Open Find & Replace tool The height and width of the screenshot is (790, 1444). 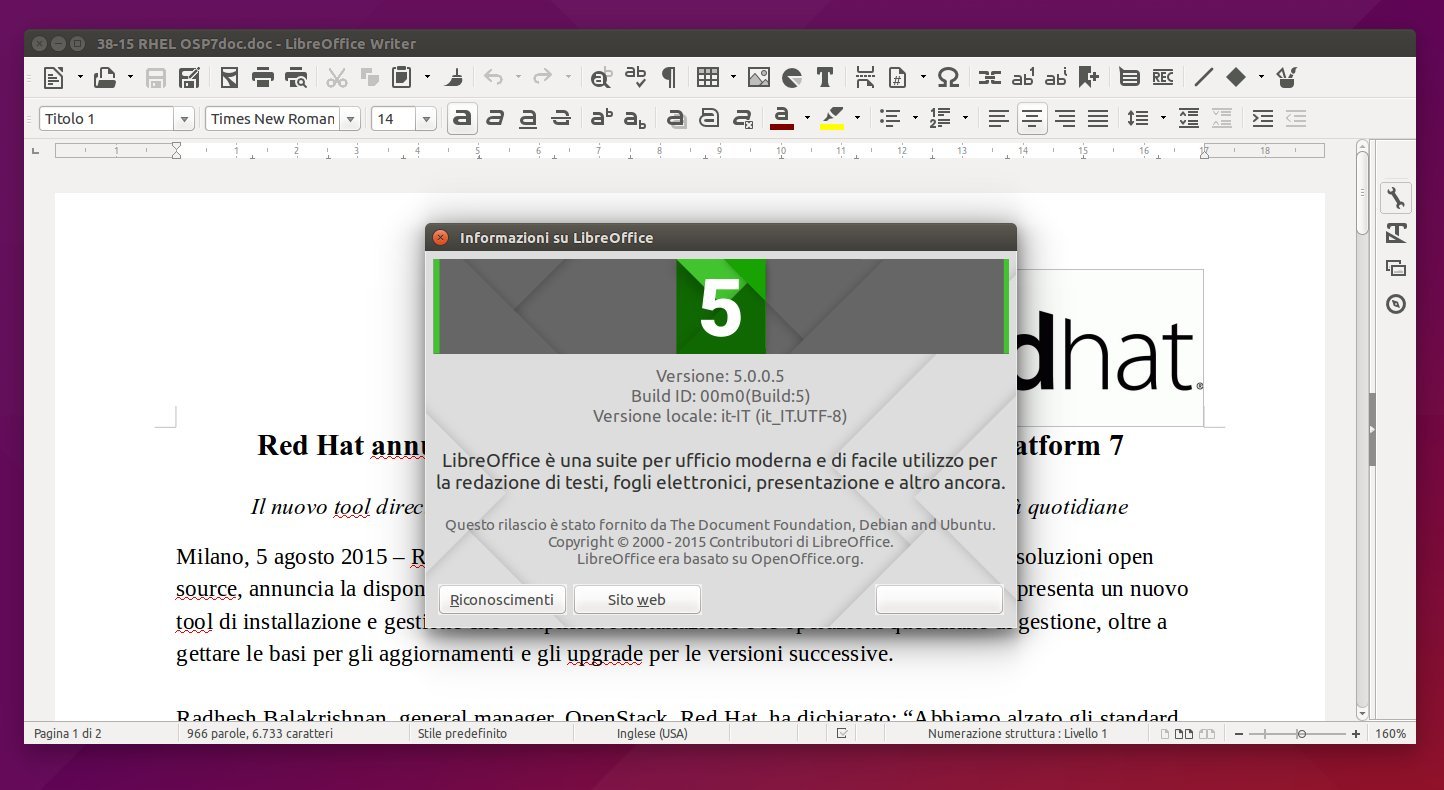[x=600, y=77]
